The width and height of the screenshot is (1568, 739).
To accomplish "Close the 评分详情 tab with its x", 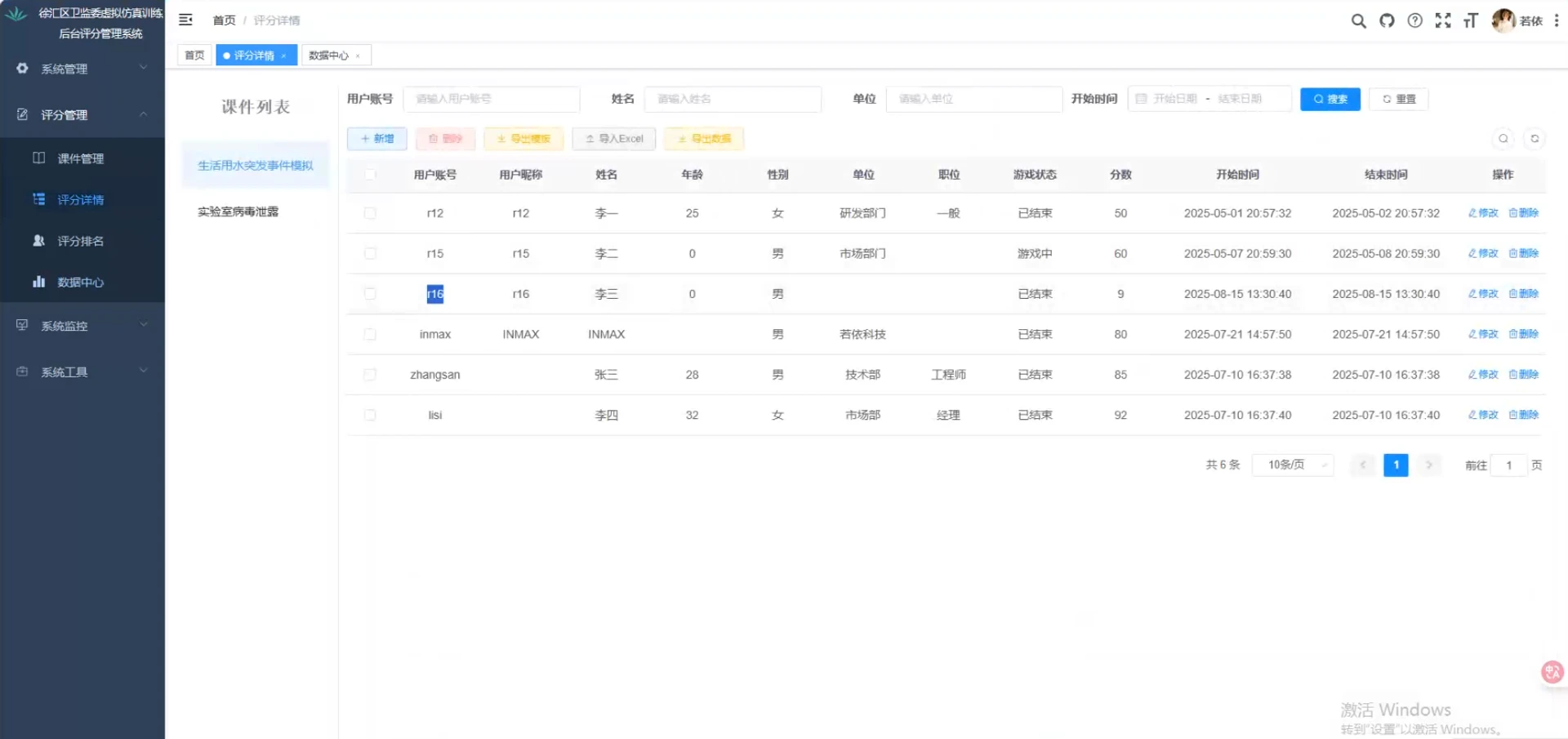I will click(x=283, y=56).
